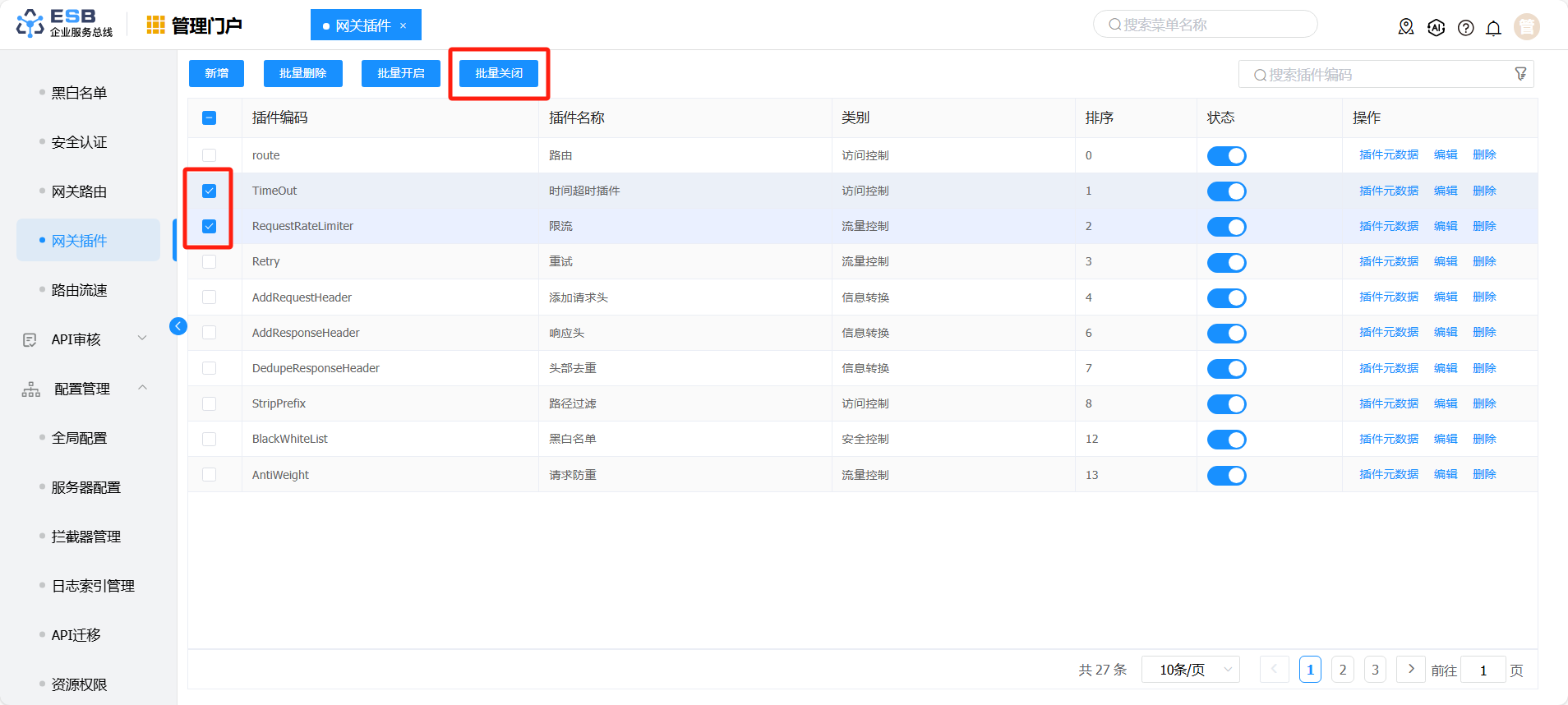Go to page 2 in pagination

[x=1342, y=670]
